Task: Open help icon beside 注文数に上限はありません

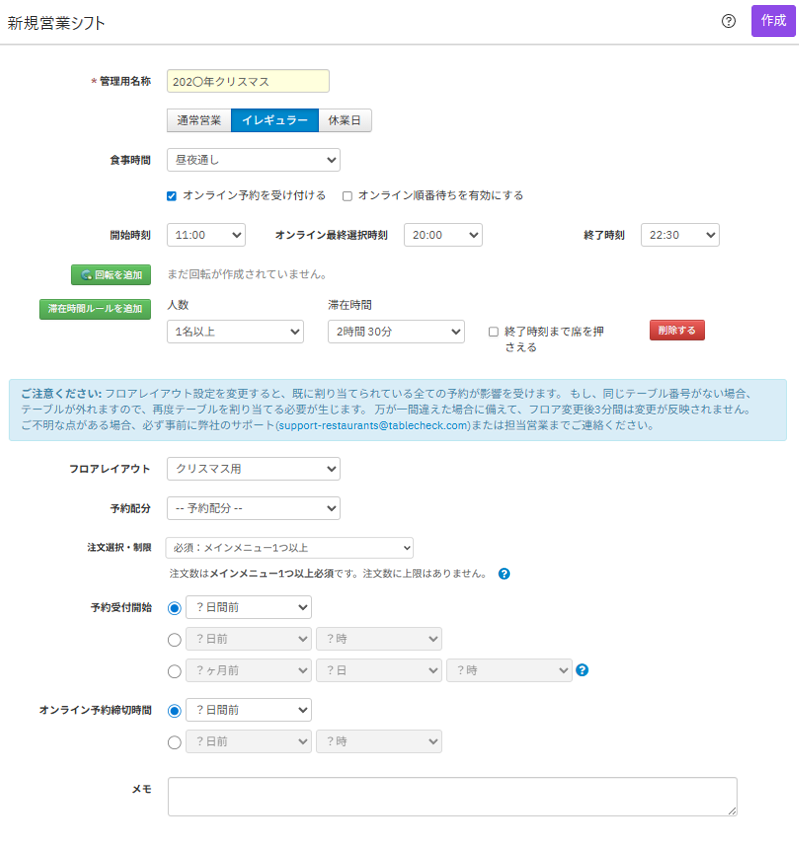Action: point(504,574)
